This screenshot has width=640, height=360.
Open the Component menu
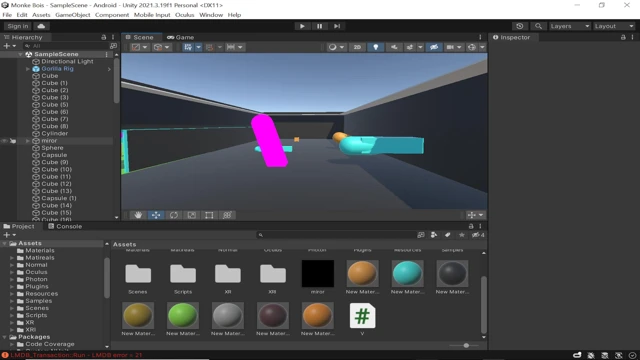[x=112, y=15]
